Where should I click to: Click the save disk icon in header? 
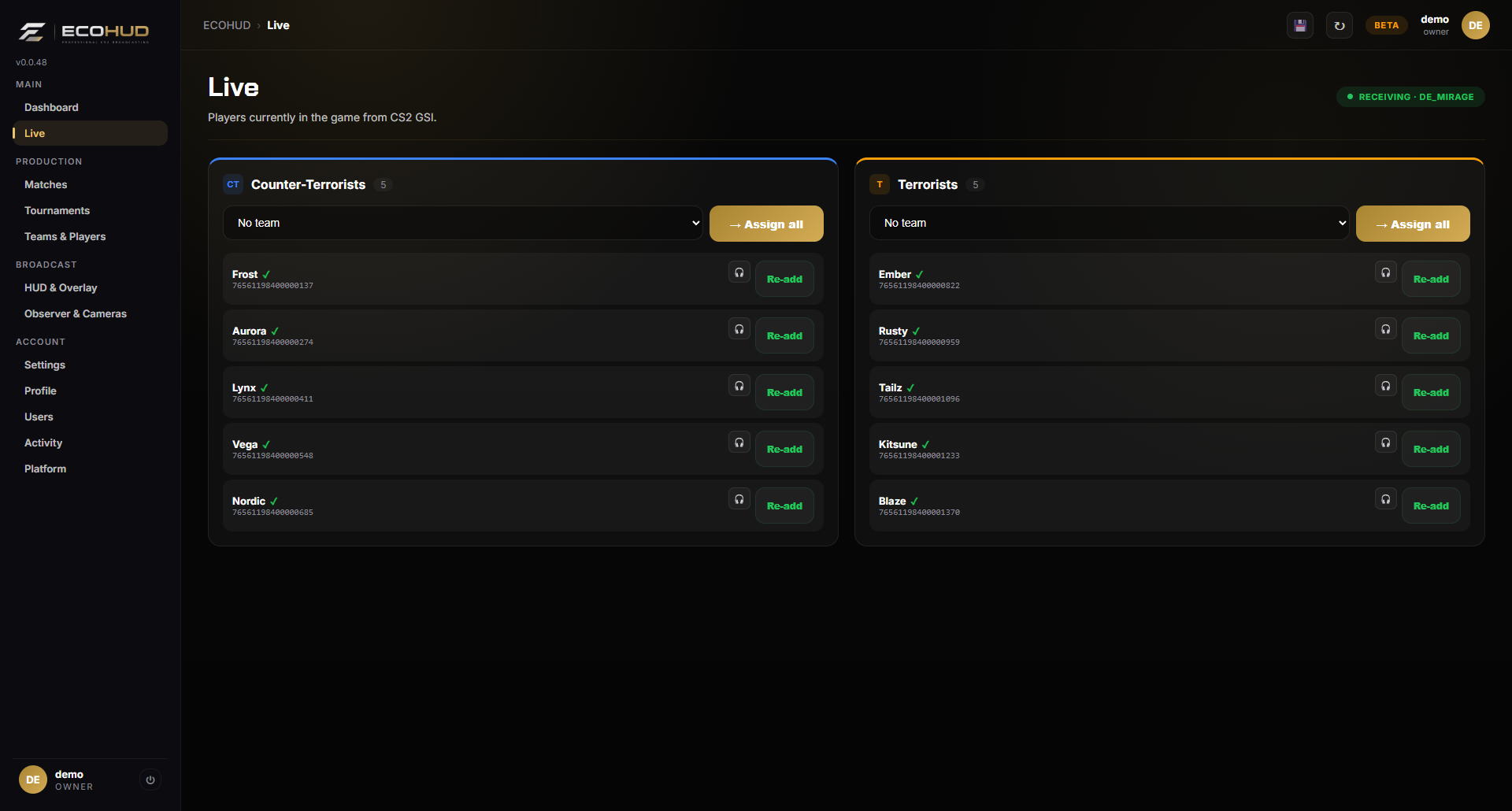point(1300,25)
